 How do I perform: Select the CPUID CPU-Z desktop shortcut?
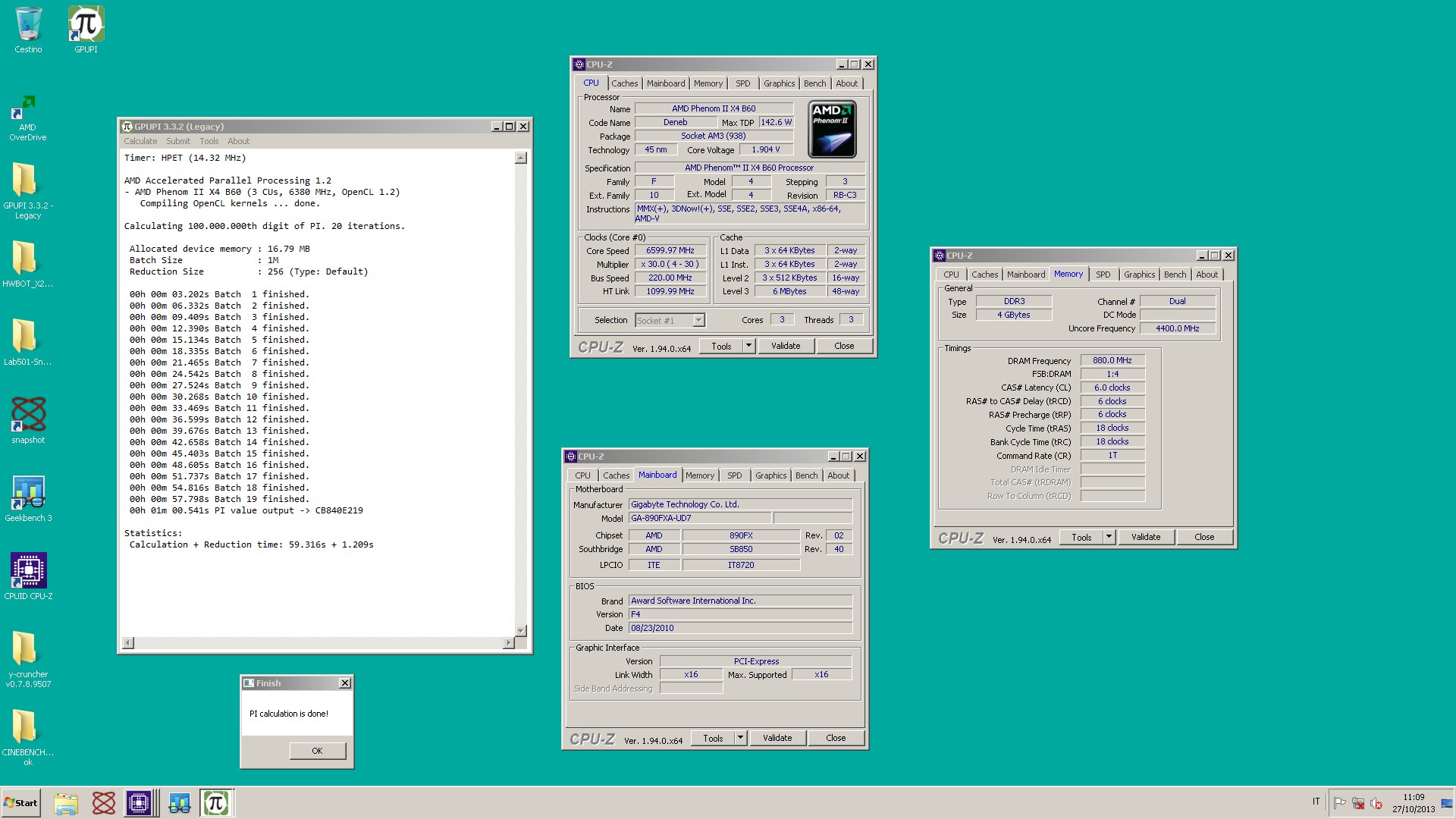(x=28, y=576)
